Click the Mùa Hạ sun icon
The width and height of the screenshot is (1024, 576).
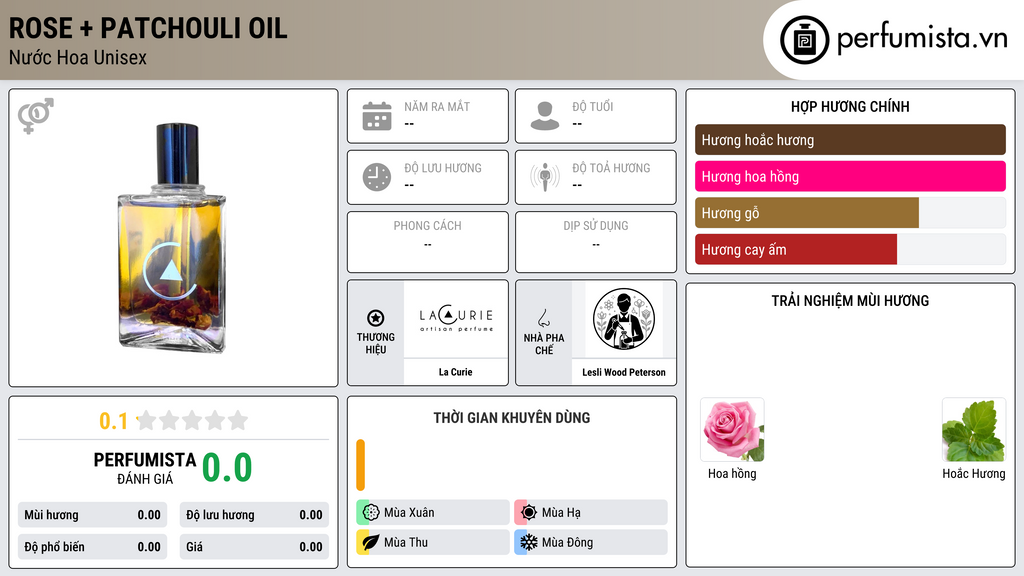pyautogui.click(x=529, y=513)
